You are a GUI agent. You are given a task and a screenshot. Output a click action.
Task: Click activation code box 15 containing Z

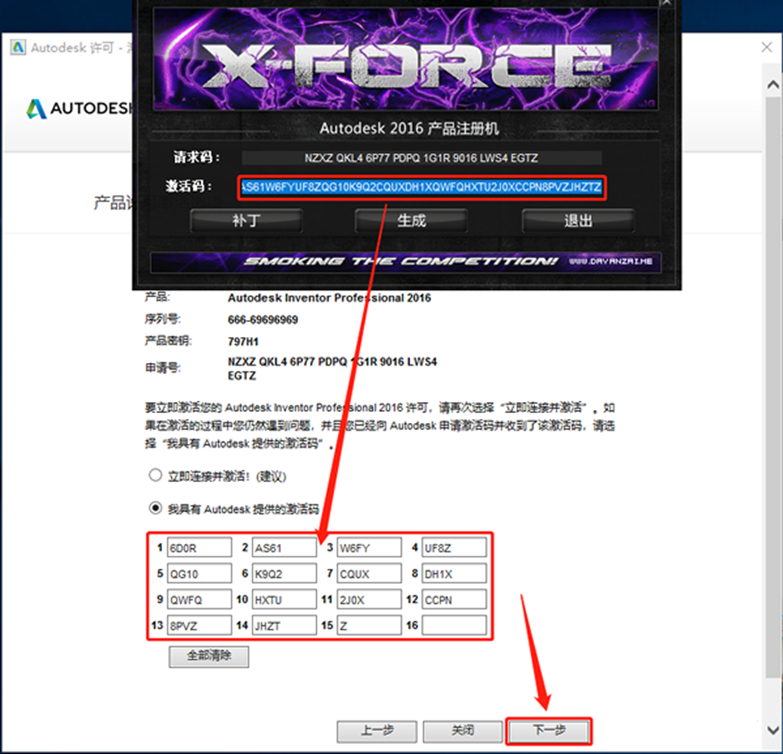pos(369,625)
